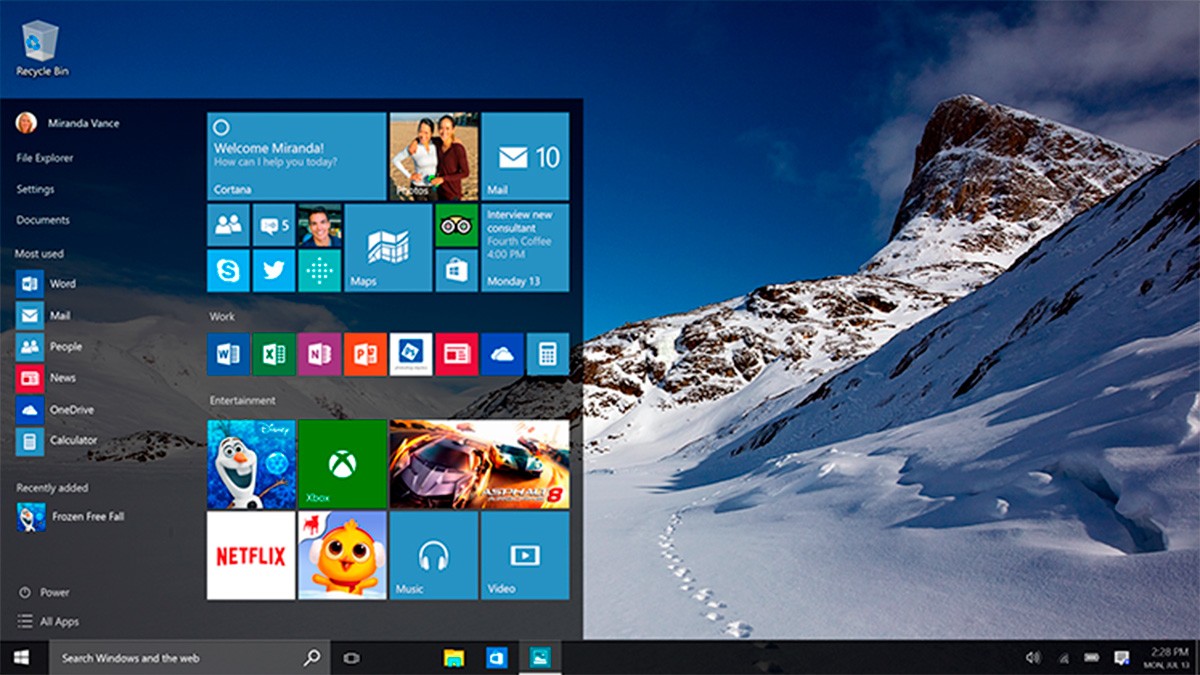This screenshot has height=675, width=1200.
Task: Open Settings from the Start menu
Action: (x=36, y=189)
